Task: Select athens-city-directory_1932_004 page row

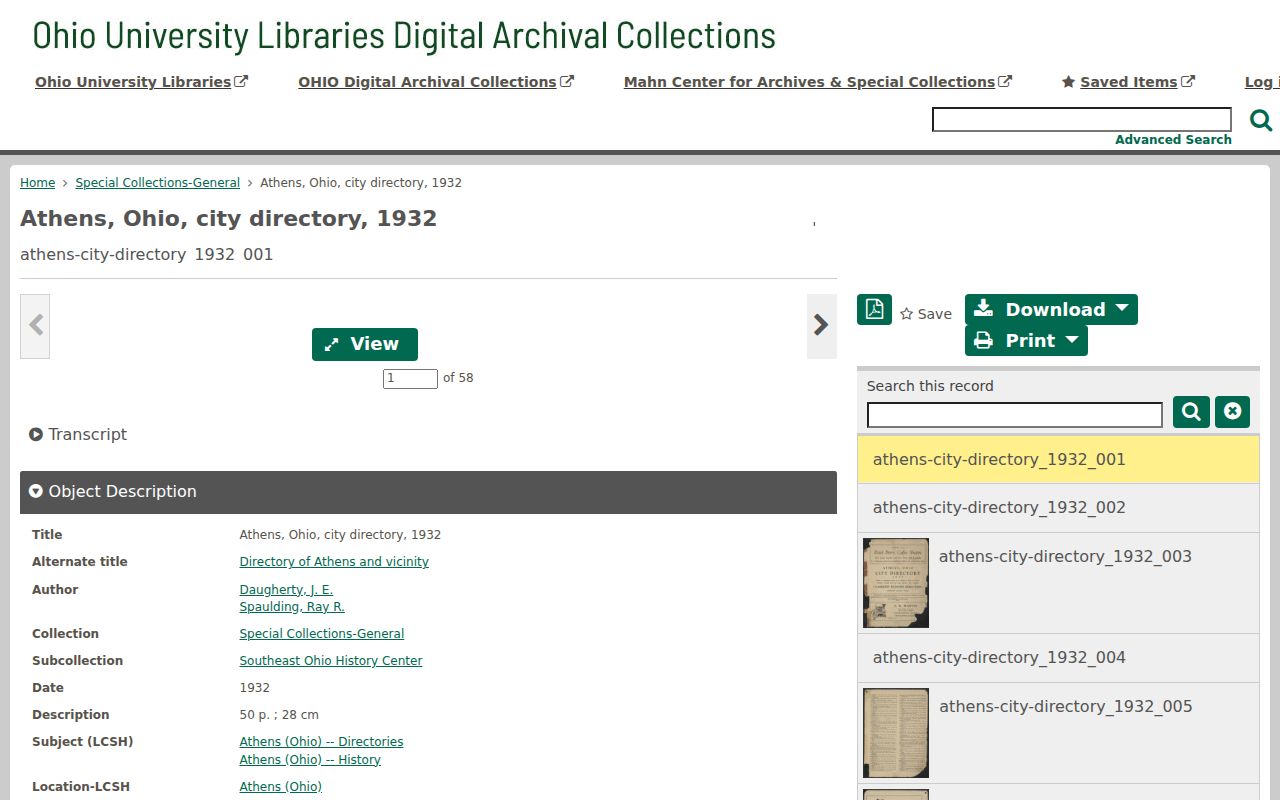Action: click(x=1058, y=658)
